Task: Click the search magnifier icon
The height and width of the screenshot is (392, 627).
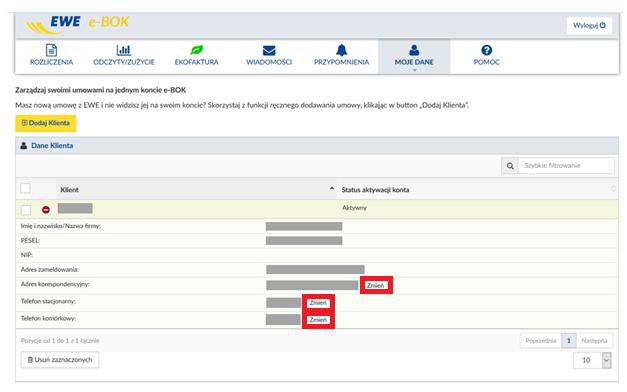Action: click(510, 166)
